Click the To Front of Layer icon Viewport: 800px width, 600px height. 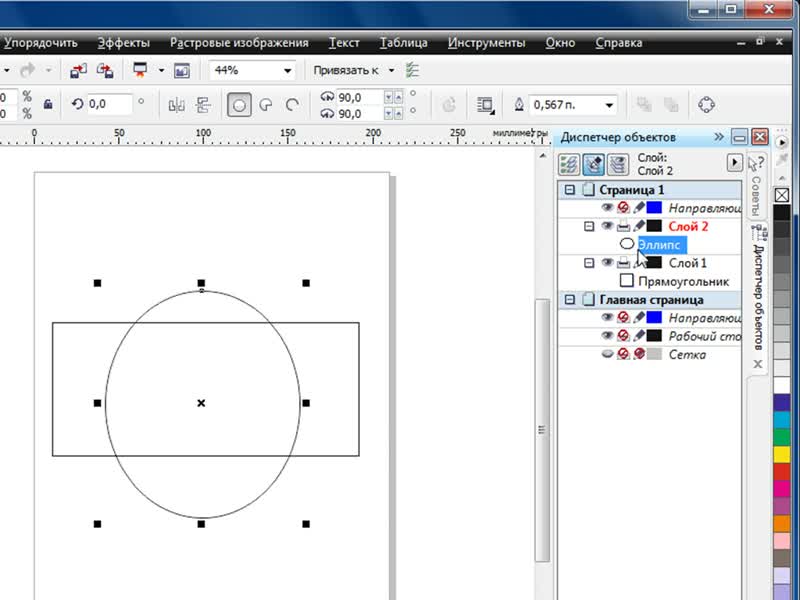click(x=644, y=105)
